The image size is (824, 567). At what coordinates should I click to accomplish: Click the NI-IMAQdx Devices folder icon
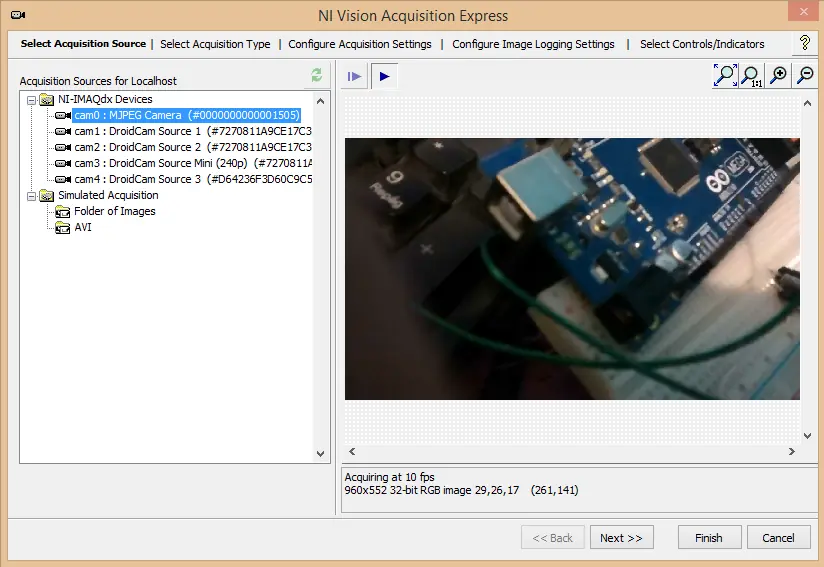(47, 99)
